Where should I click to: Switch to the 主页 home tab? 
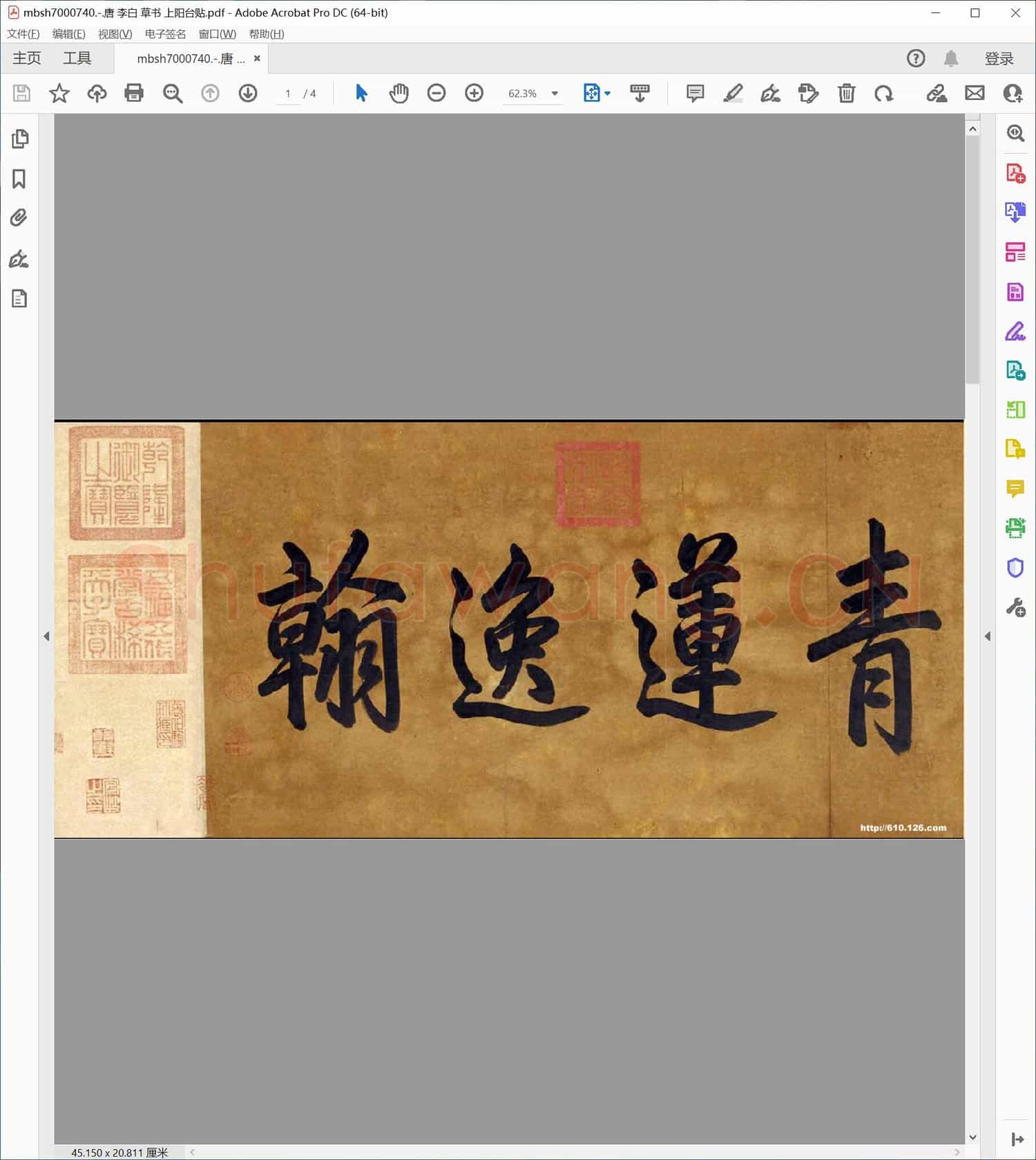click(x=27, y=58)
